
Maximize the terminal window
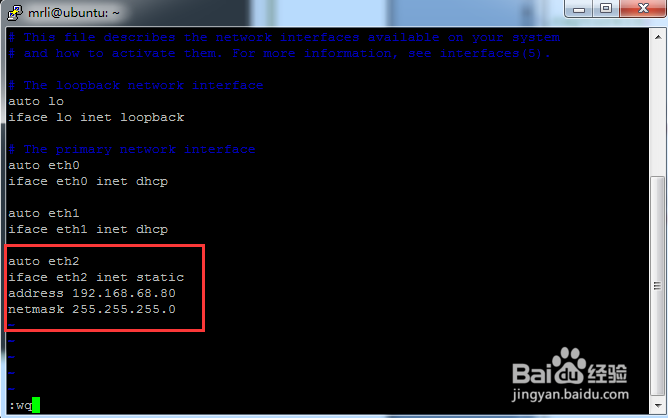click(x=606, y=9)
